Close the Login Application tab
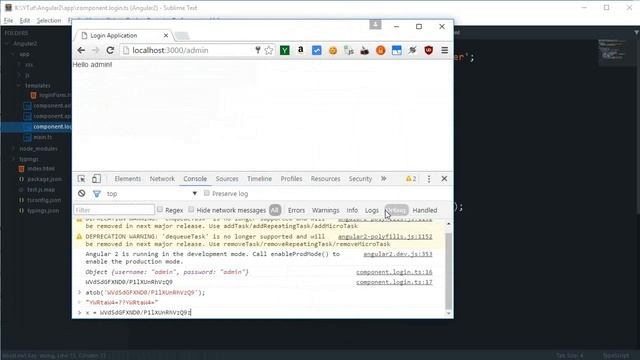This screenshot has width=640, height=360. pos(166,36)
